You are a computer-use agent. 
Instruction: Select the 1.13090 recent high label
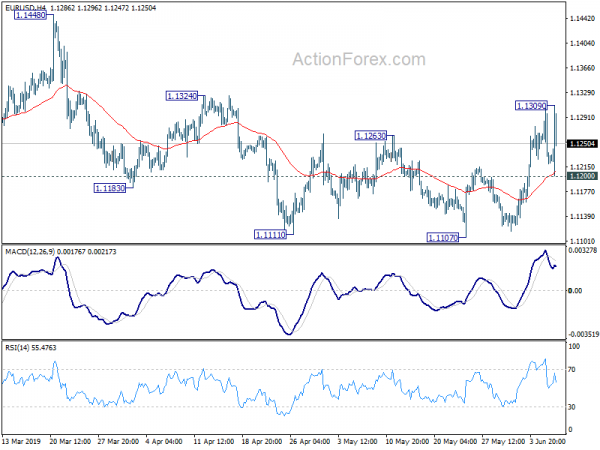pyautogui.click(x=531, y=105)
